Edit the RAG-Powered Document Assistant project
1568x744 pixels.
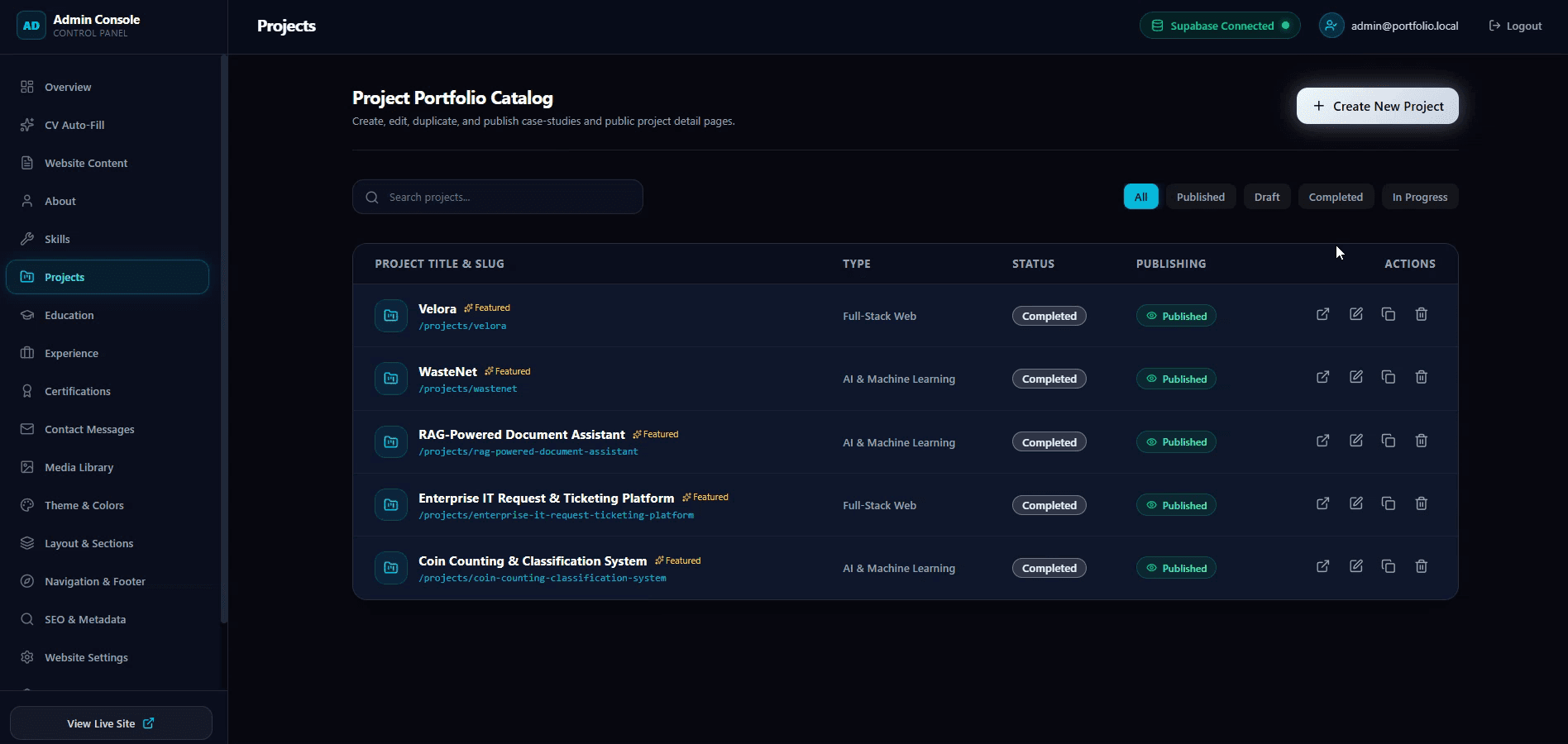click(1355, 441)
